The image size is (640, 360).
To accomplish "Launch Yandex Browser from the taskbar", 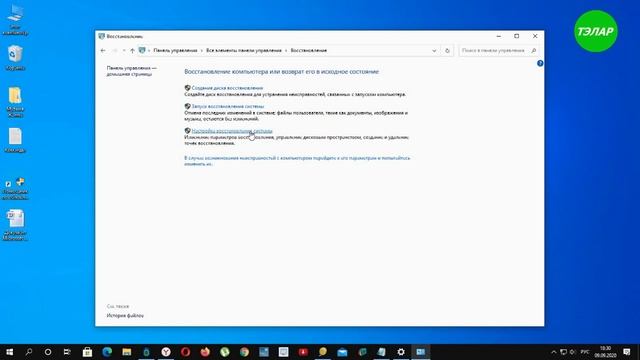I will [166, 352].
